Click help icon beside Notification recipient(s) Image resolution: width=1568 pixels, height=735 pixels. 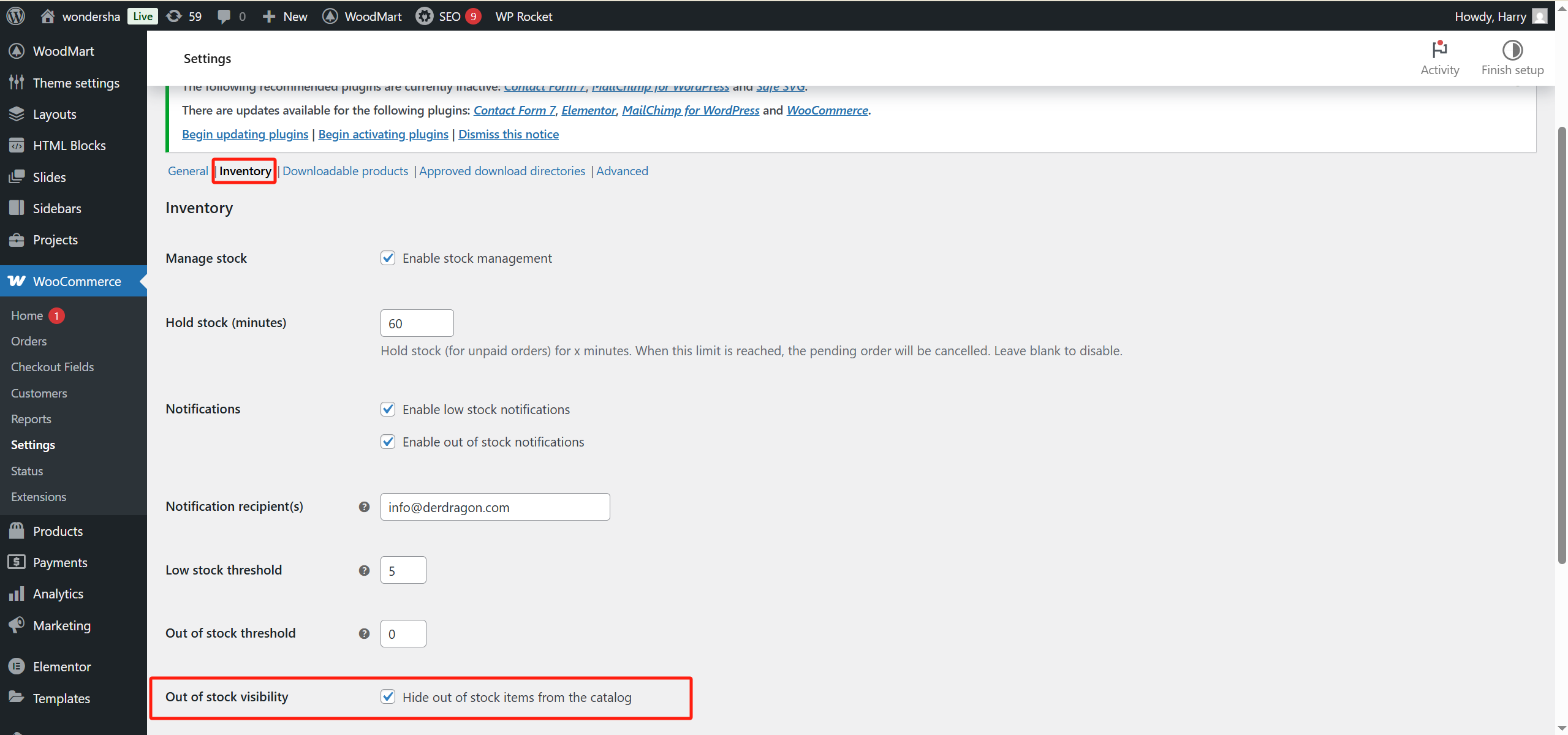point(364,507)
